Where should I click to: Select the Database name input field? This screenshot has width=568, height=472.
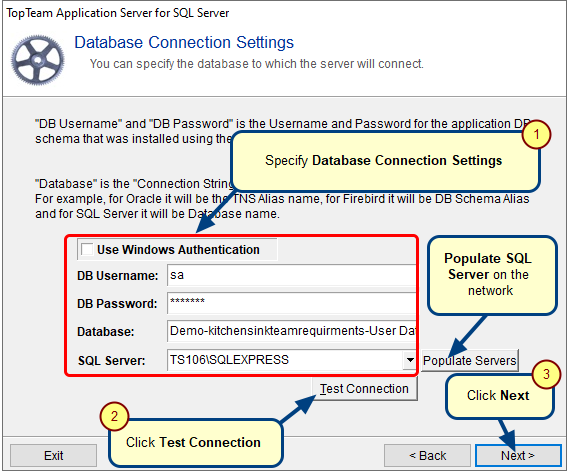(292, 331)
